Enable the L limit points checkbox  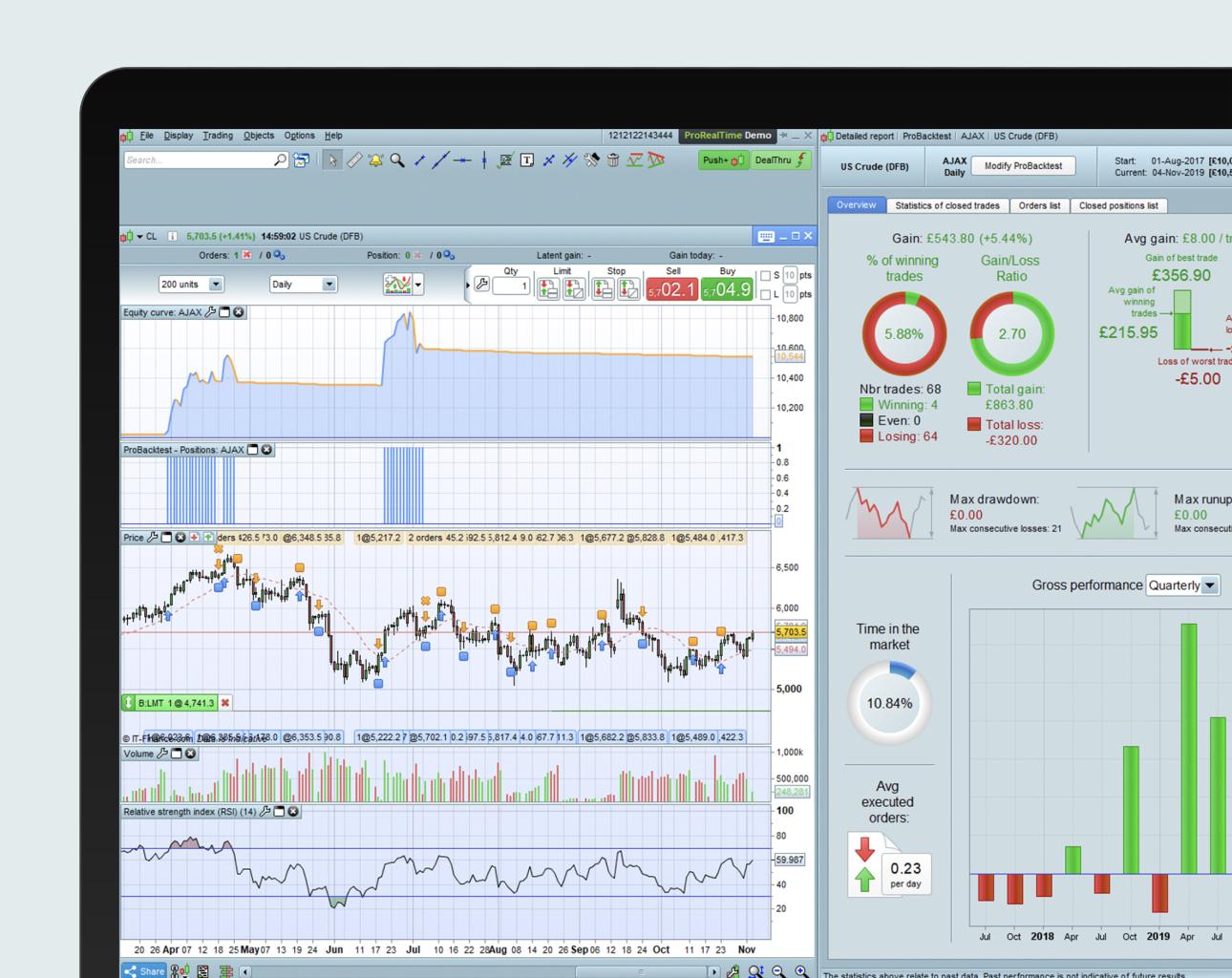tap(765, 294)
